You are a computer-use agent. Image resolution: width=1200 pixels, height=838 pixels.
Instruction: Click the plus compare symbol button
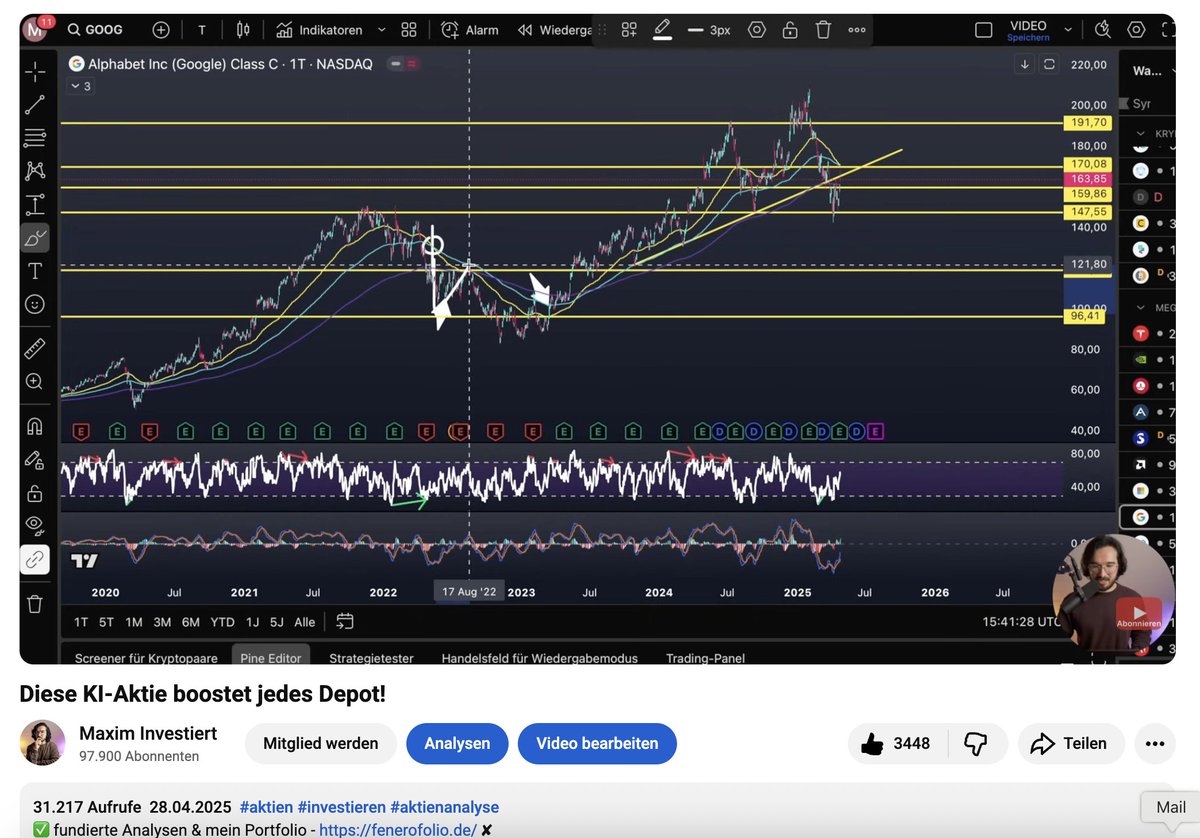[161, 30]
